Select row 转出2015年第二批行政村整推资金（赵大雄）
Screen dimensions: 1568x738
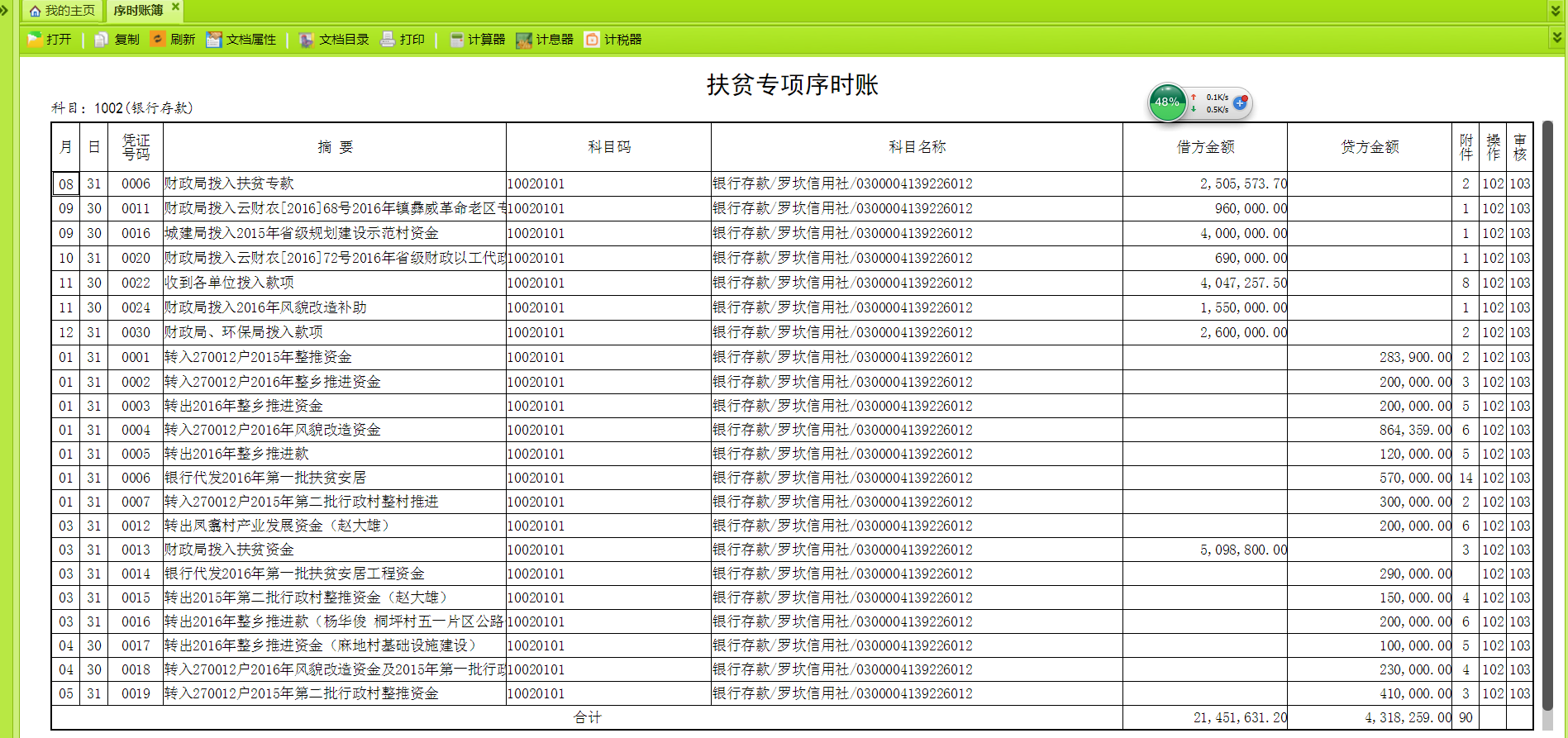tap(792, 598)
